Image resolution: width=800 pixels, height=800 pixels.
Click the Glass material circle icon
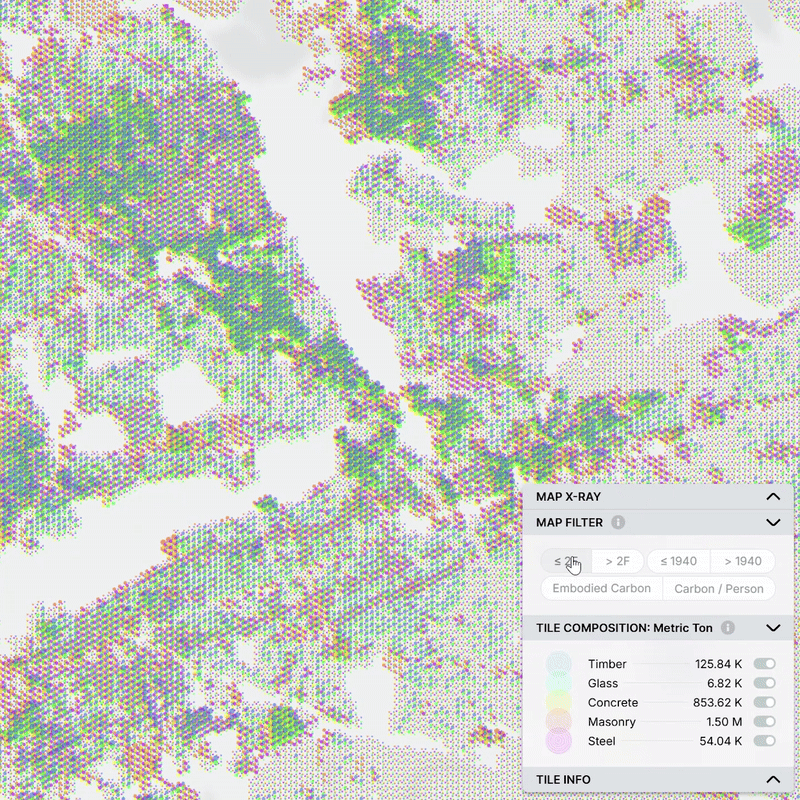tap(558, 683)
